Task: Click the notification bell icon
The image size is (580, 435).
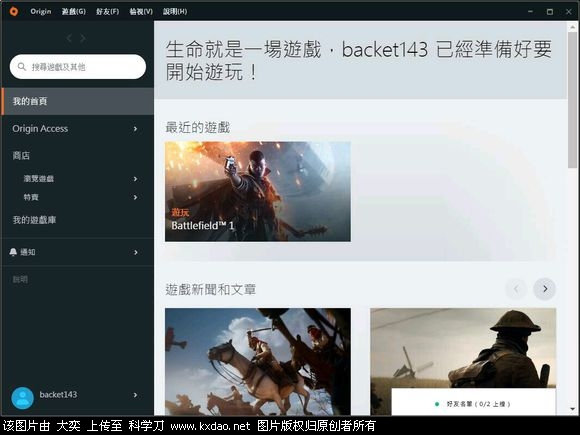Action: pyautogui.click(x=13, y=252)
